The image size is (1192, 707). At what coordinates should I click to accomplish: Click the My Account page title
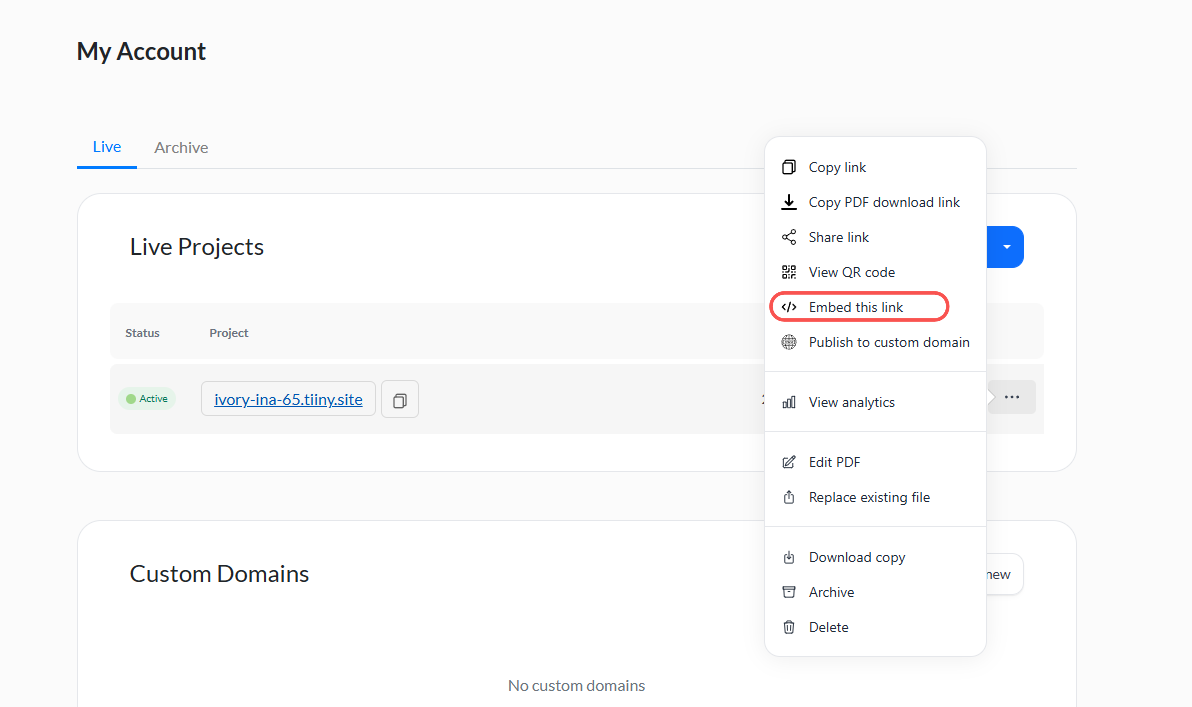pyautogui.click(x=141, y=51)
